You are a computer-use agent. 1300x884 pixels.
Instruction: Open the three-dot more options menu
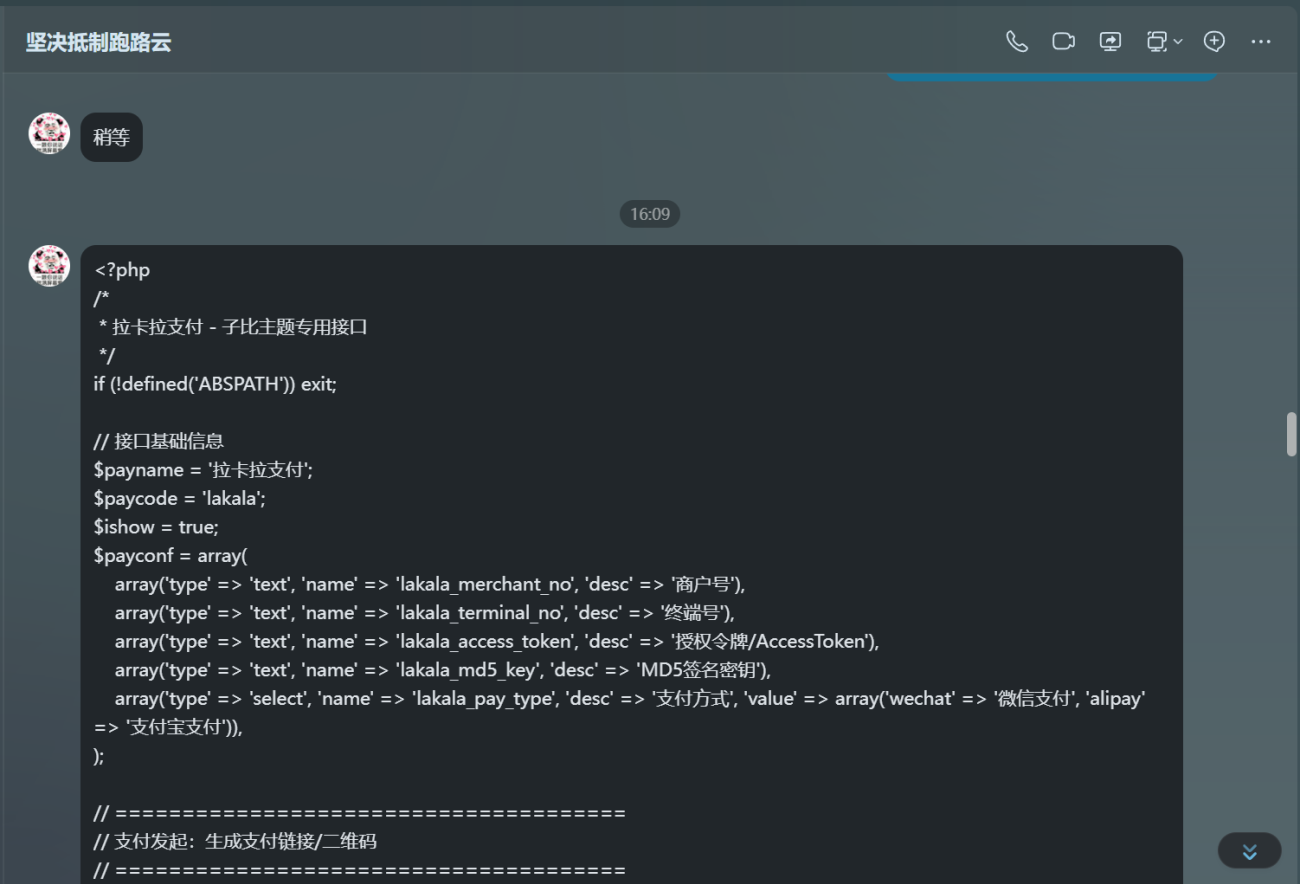pyautogui.click(x=1261, y=41)
